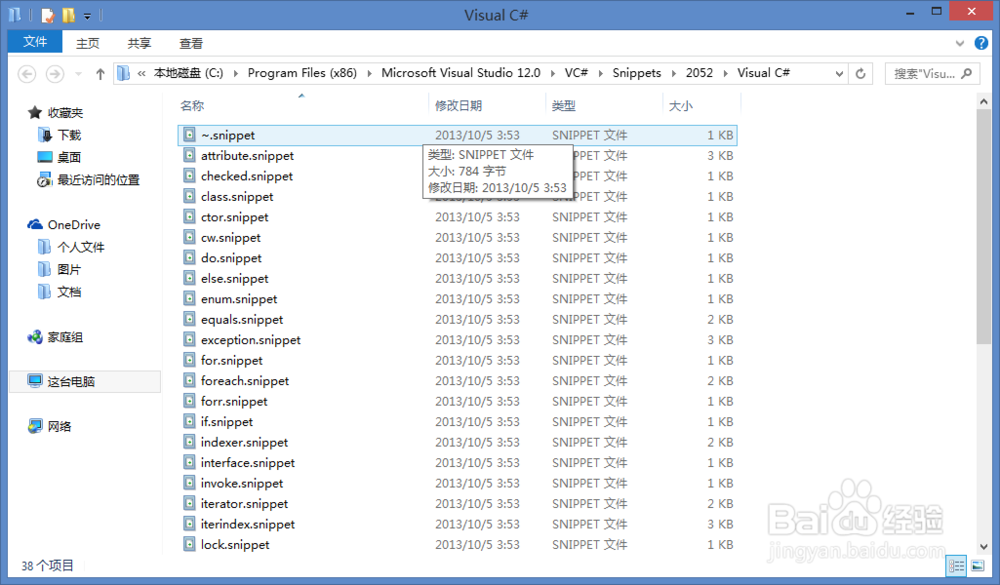Open the quick access toolbar customize dropdown

pyautogui.click(x=87, y=15)
